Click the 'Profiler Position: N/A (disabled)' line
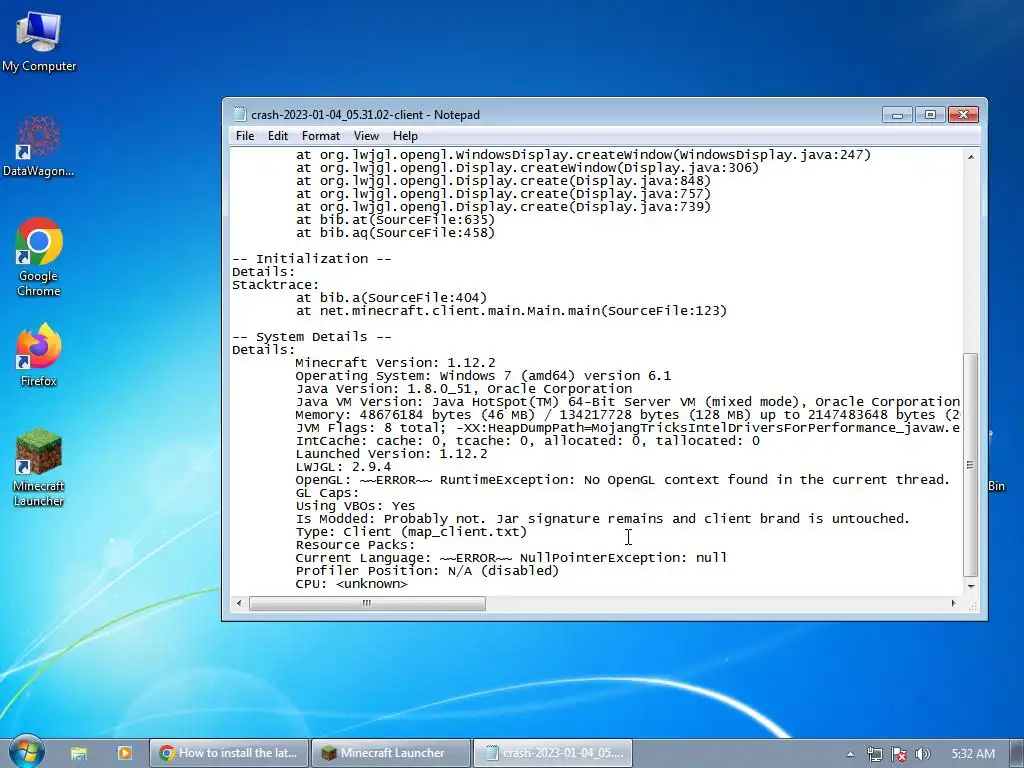This screenshot has height=768, width=1024. click(x=427, y=571)
